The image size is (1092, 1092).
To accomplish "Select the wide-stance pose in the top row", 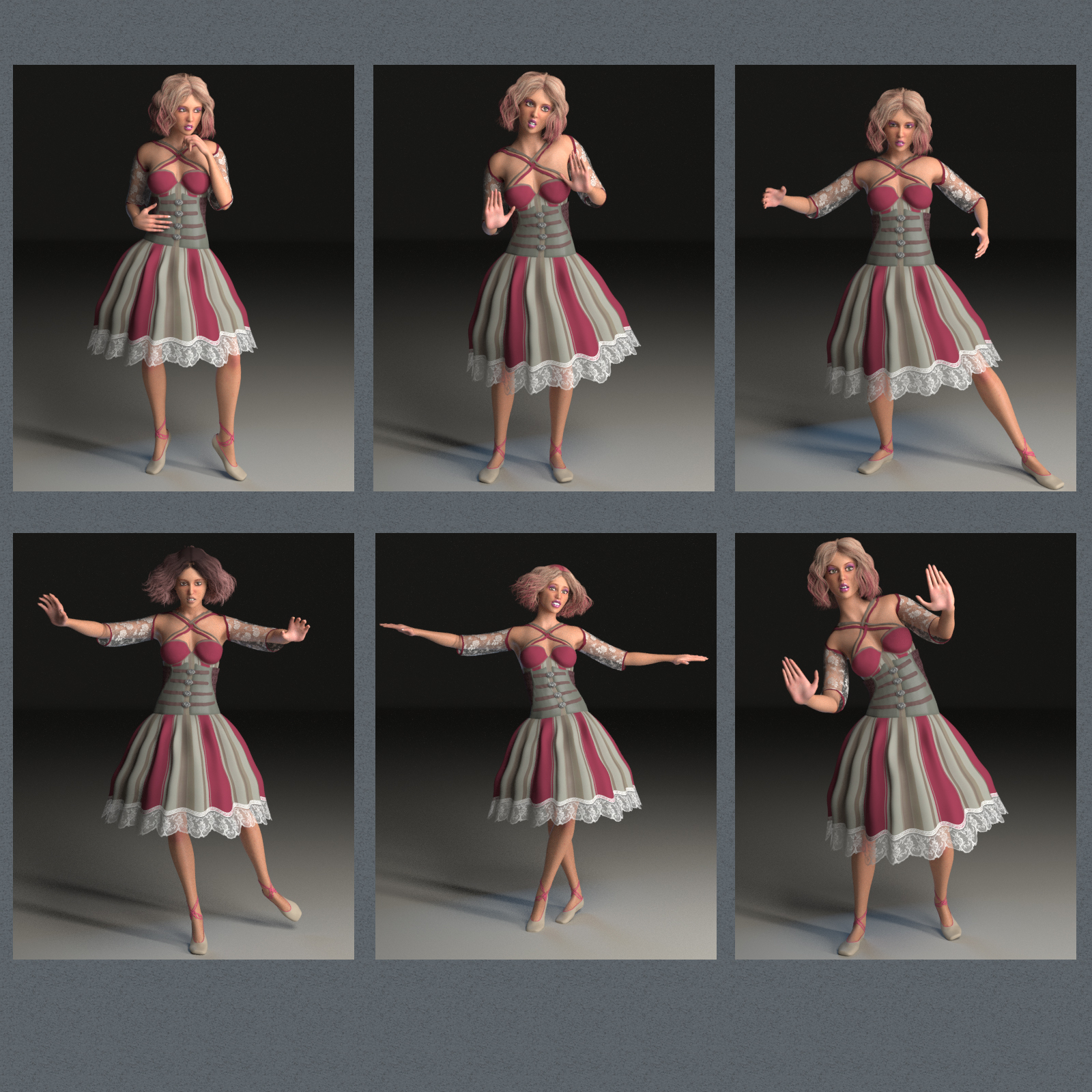I will pyautogui.click(x=906, y=278).
